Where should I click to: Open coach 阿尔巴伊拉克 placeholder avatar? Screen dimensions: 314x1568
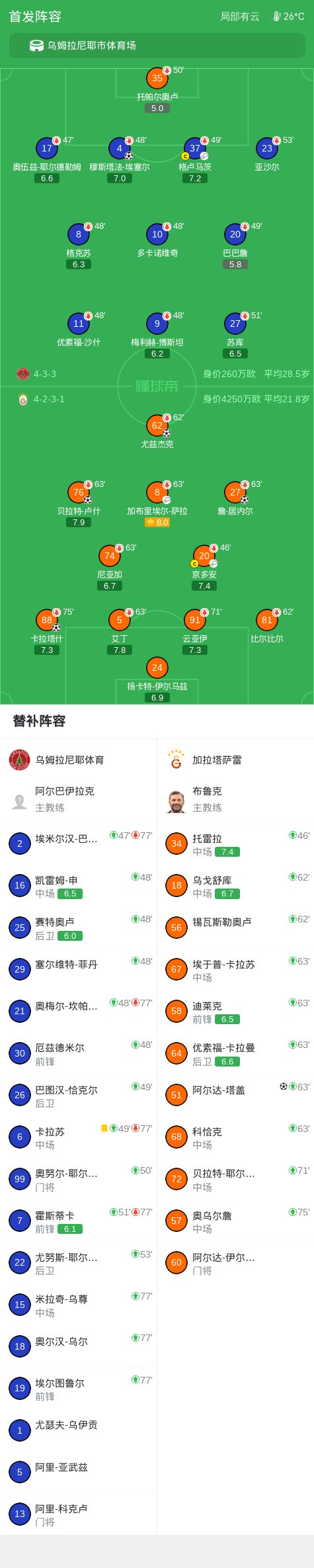click(20, 801)
